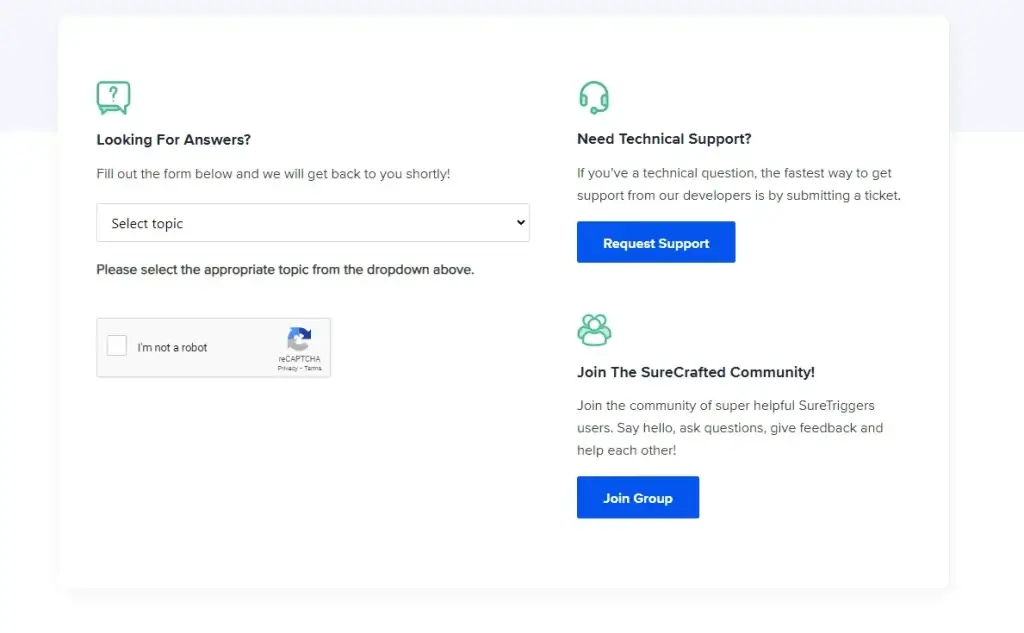The height and width of the screenshot is (633, 1024).
Task: Click the "Need Technical Support?" heading
Action: coord(664,138)
